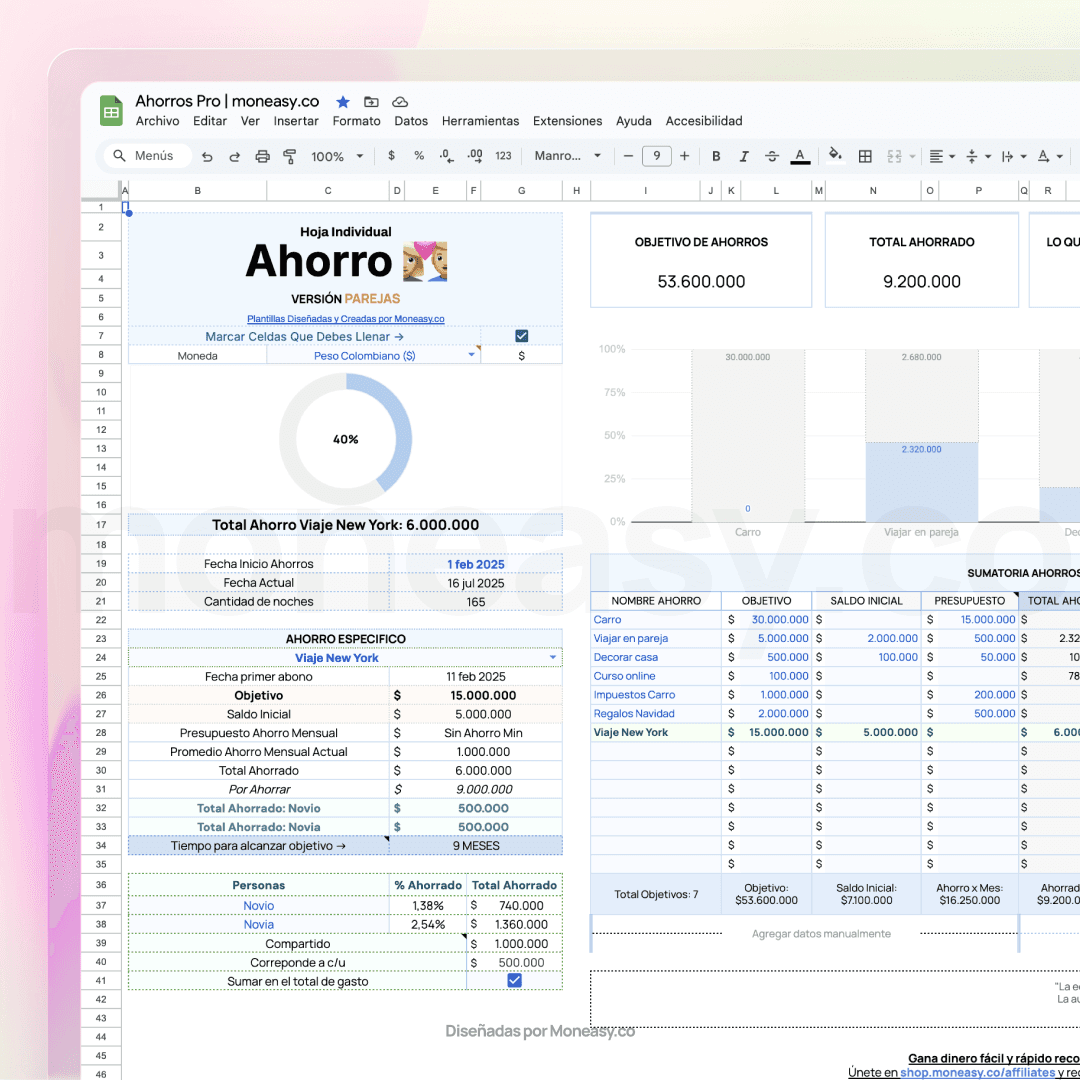Open the Herramientas menu
Viewport: 1080px width, 1080px height.
coord(480,121)
